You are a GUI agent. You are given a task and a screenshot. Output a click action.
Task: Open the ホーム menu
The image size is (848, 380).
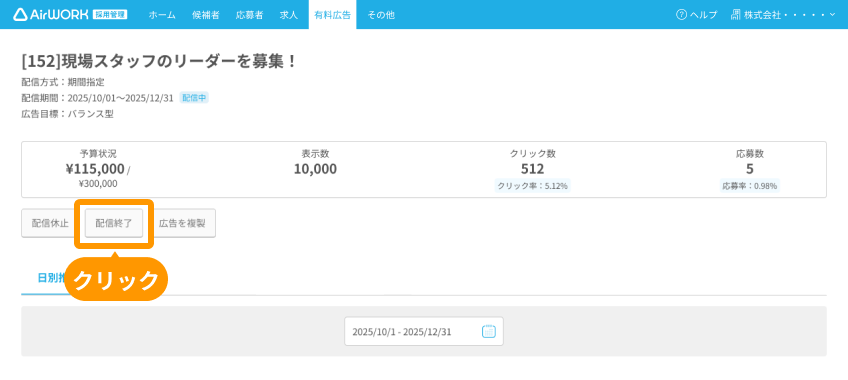pyautogui.click(x=162, y=15)
